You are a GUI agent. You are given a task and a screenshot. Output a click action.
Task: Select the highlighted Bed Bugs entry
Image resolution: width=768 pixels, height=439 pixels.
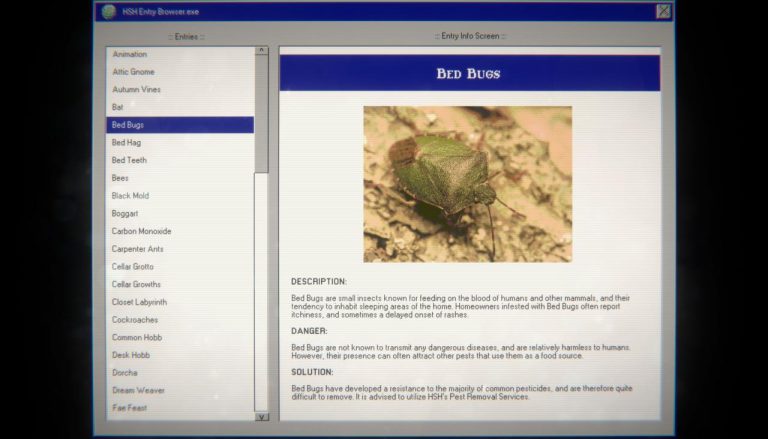click(128, 125)
